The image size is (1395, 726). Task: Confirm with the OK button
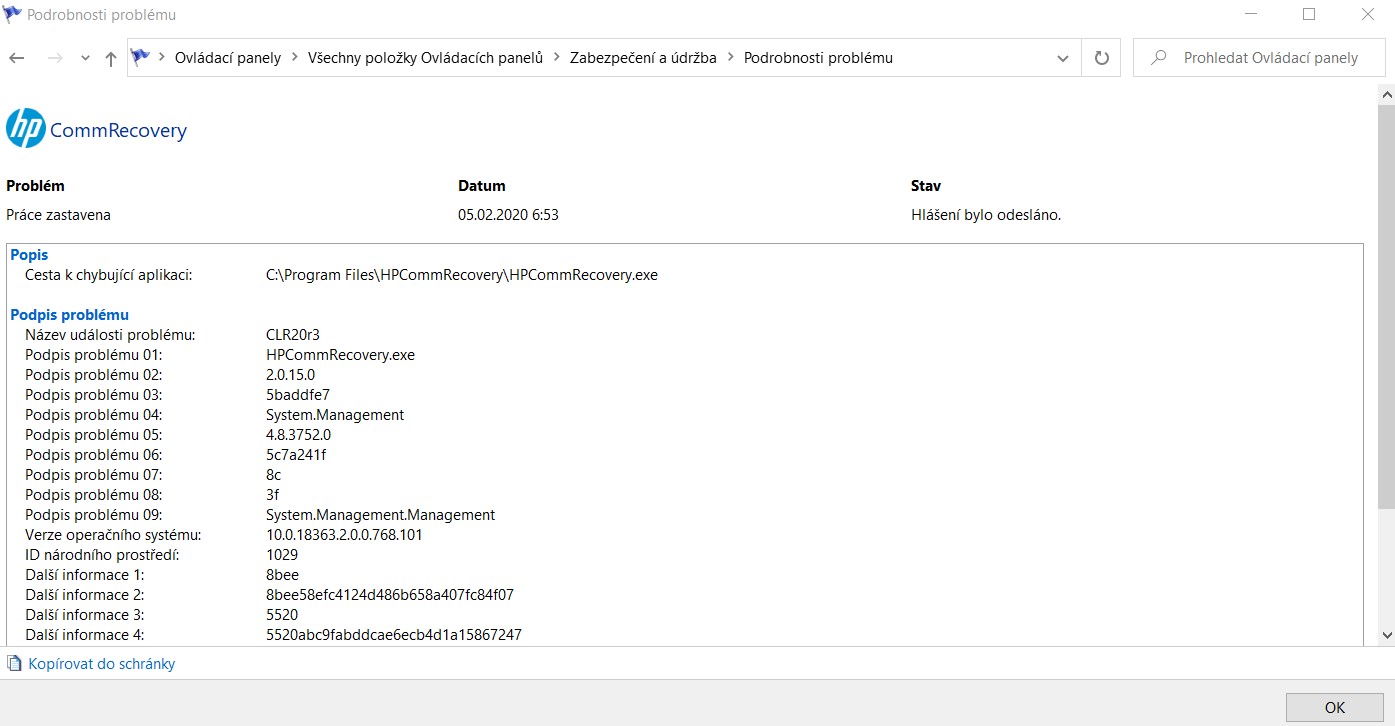[x=1335, y=707]
